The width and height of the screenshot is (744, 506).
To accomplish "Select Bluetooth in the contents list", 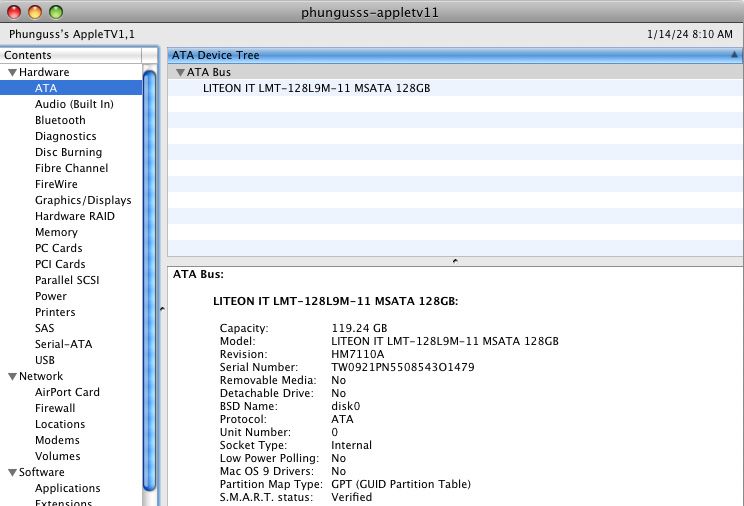I will pos(60,120).
